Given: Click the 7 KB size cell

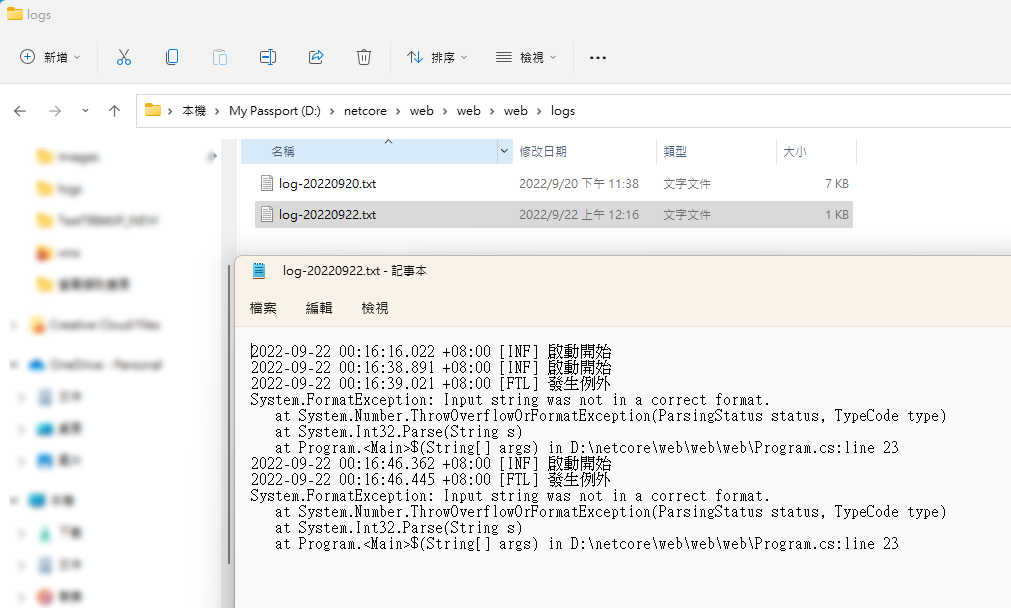Looking at the screenshot, I should click(x=837, y=184).
